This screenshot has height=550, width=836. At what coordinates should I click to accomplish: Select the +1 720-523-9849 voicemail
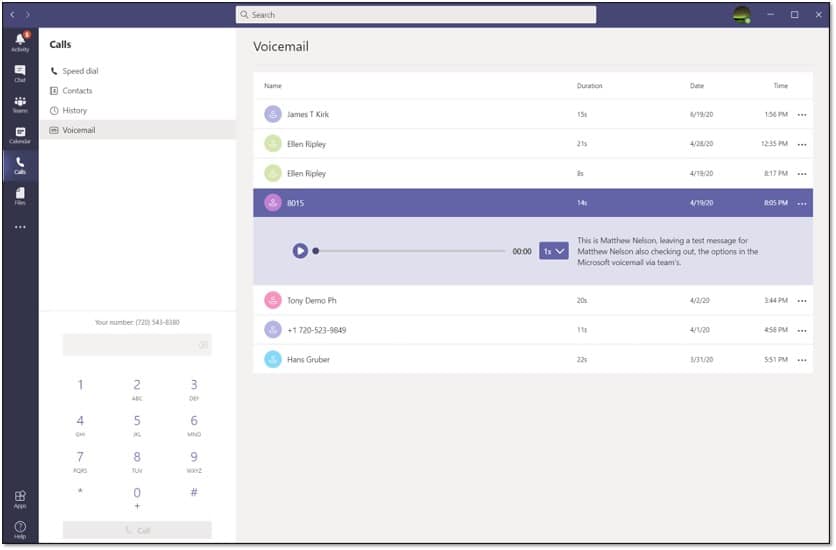tap(533, 330)
